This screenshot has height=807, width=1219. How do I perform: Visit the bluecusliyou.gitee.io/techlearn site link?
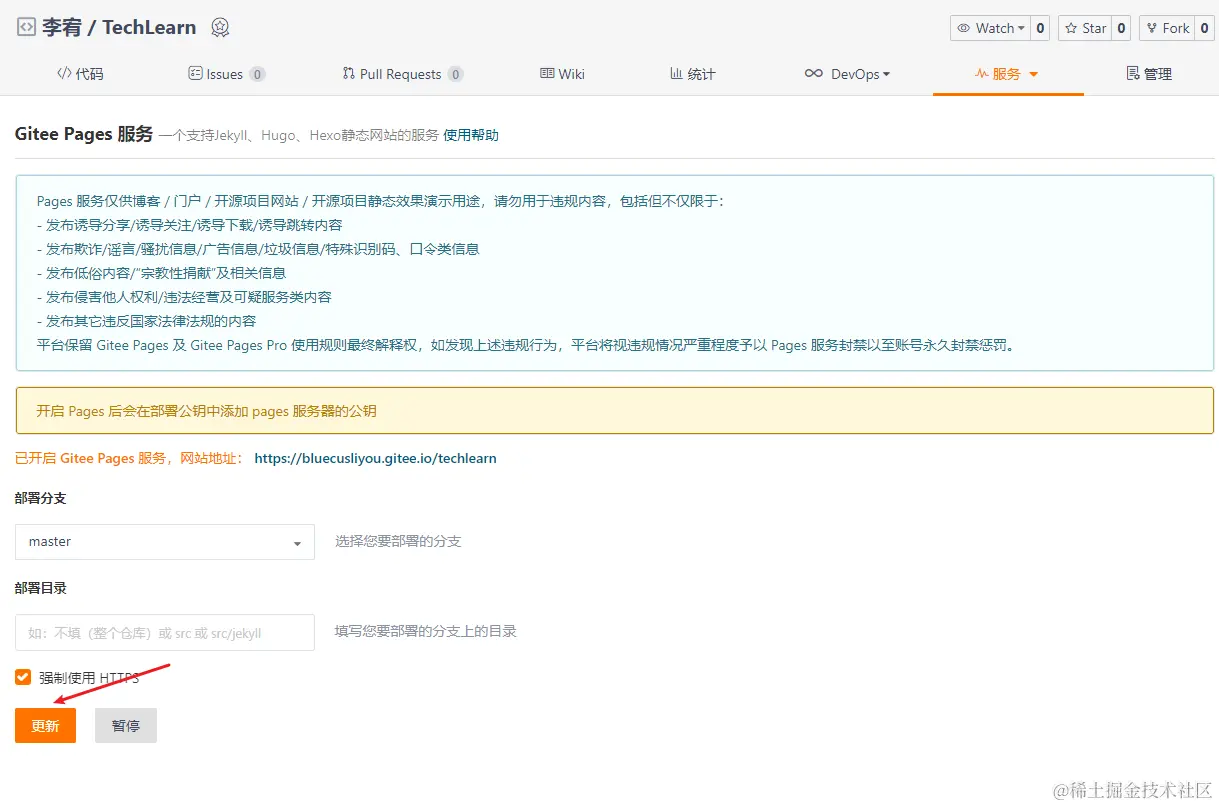click(375, 458)
